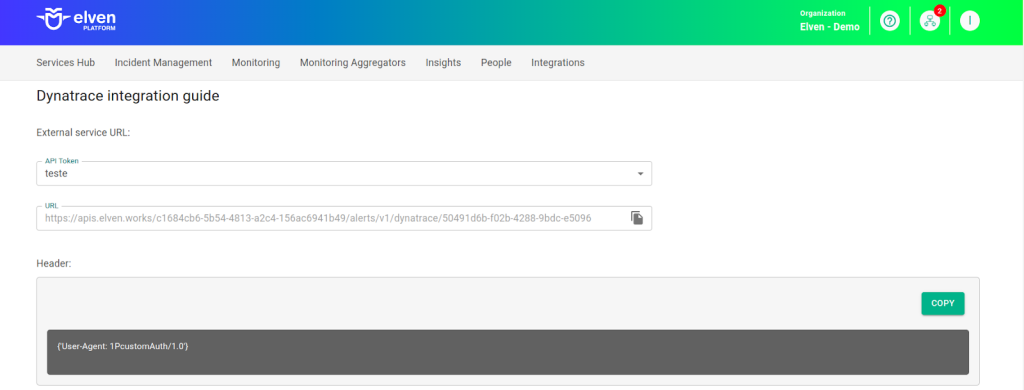
Task: Open the notifications icon with red badge
Action: click(x=929, y=21)
